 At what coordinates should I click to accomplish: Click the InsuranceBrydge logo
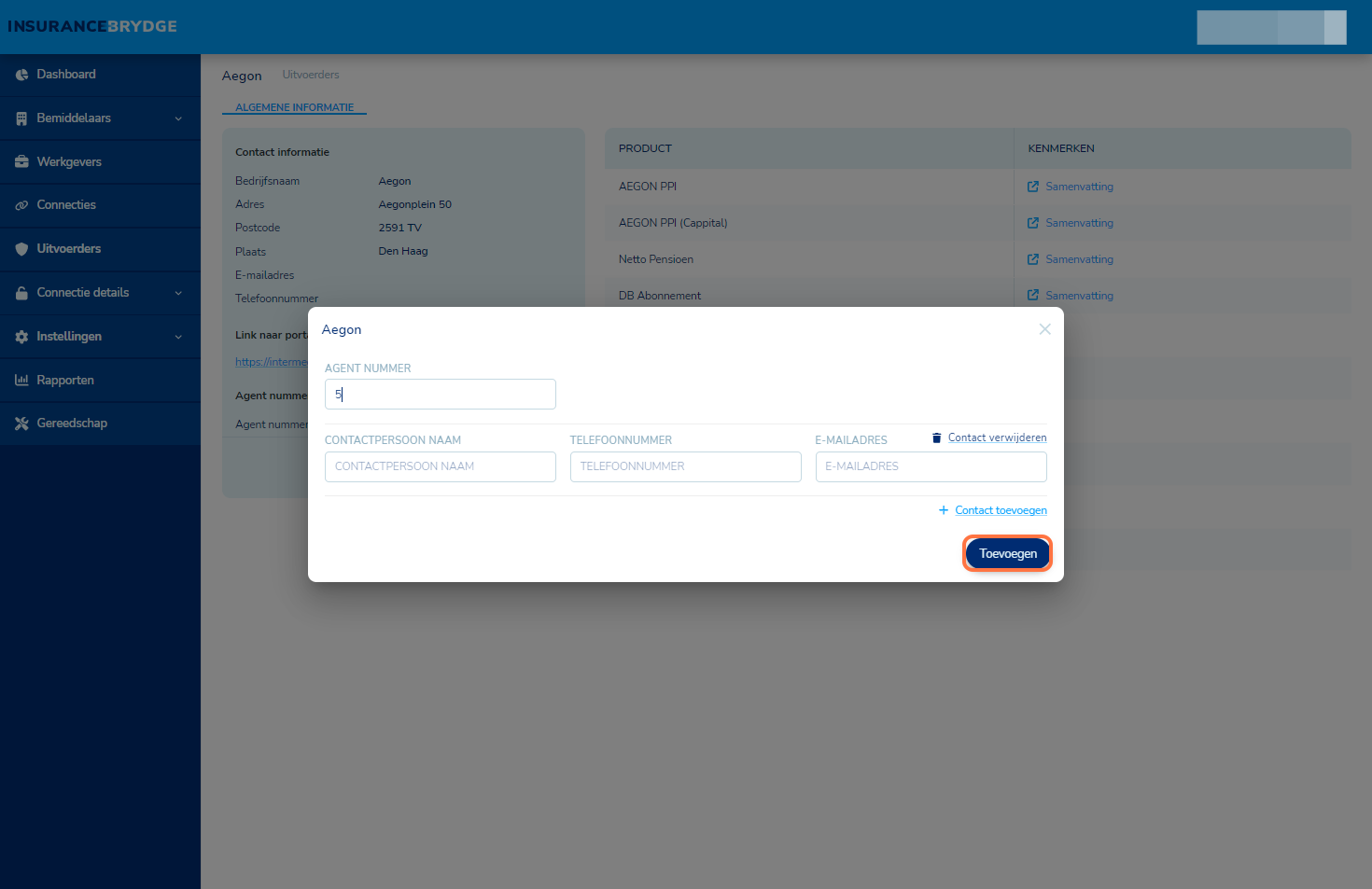point(92,26)
